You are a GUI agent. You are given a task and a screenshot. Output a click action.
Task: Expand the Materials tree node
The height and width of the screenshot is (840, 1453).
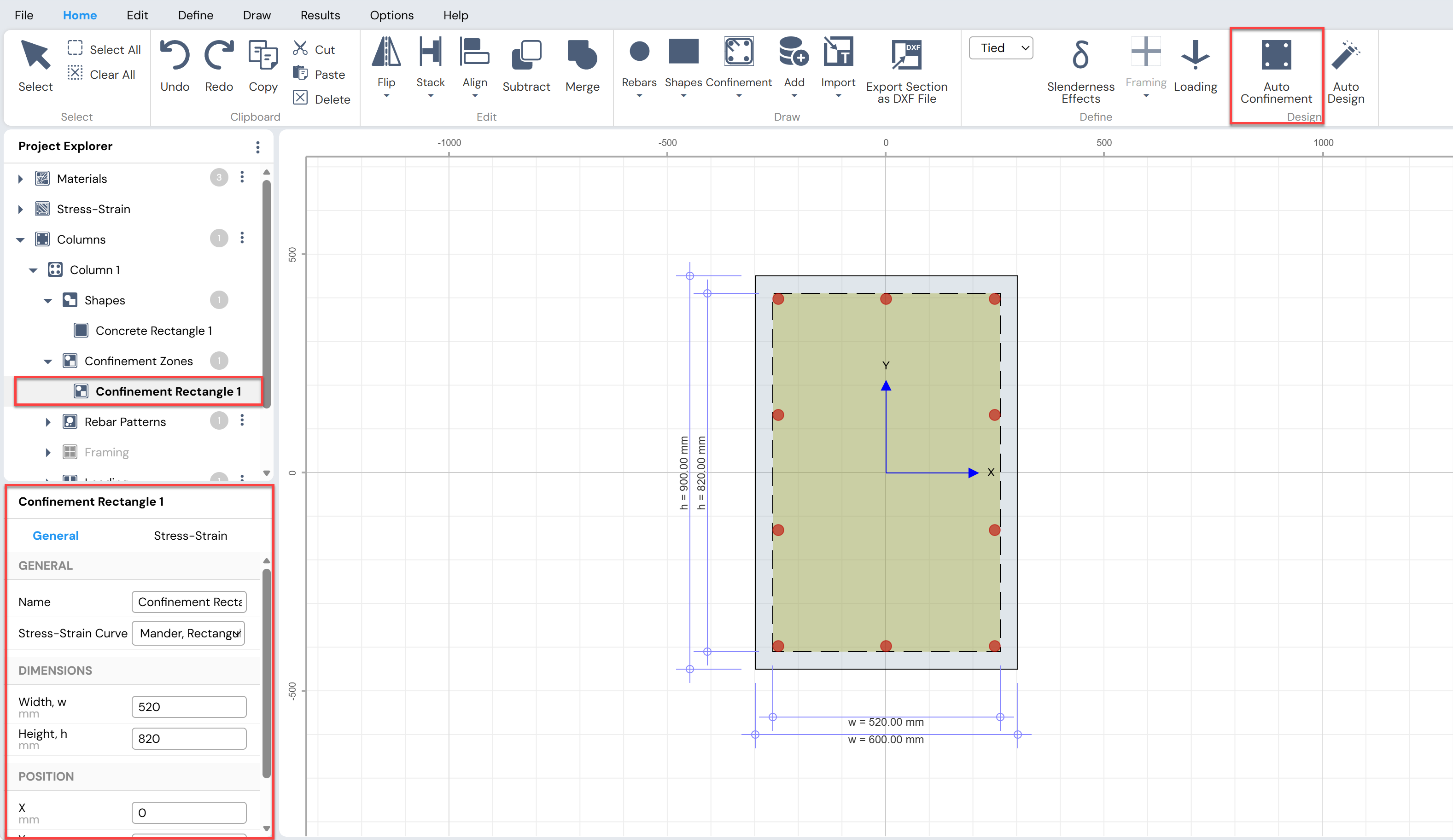coord(20,179)
